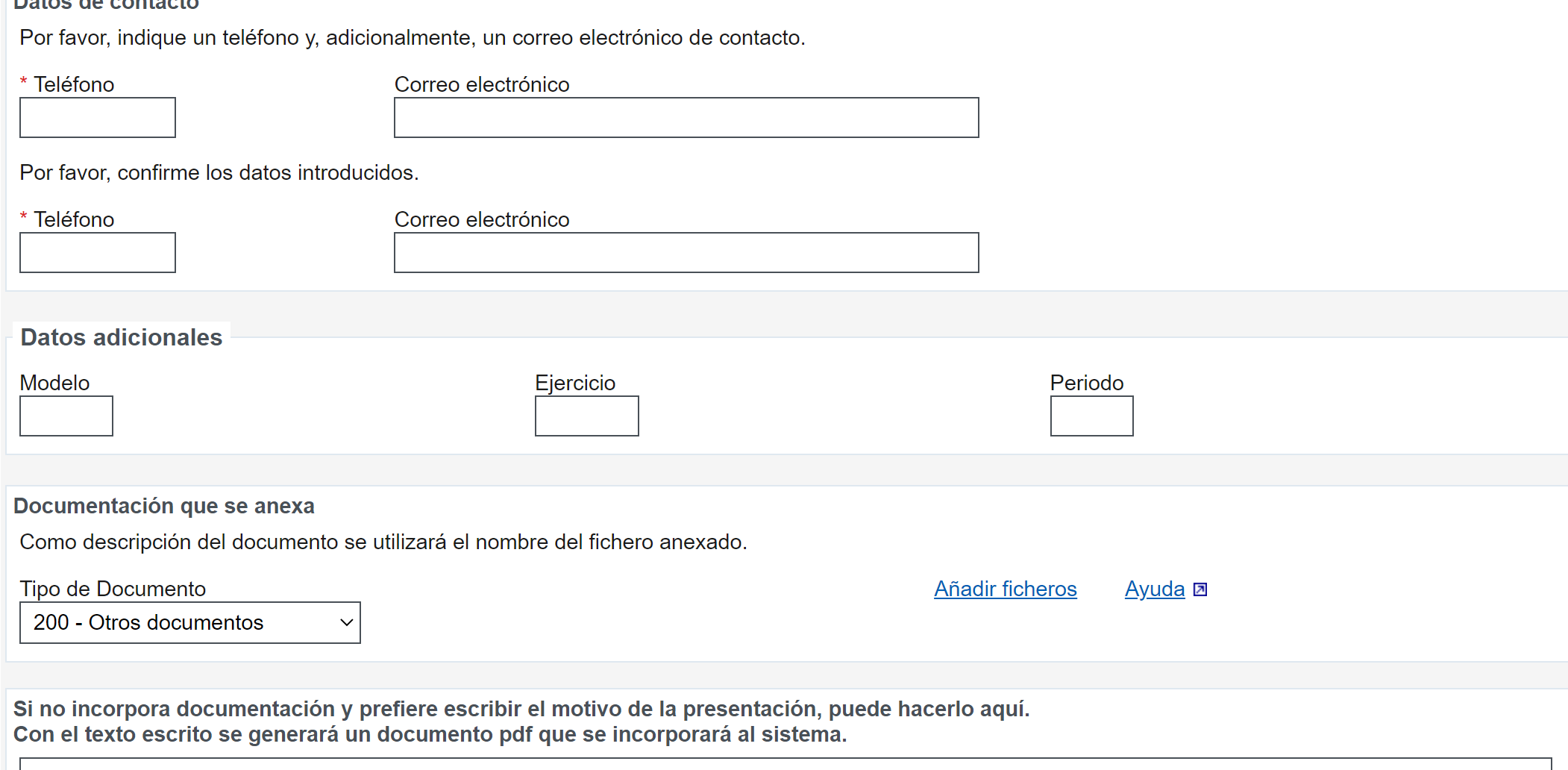Viewport: 1568px width, 770px height.
Task: Focus the first Teléfono input field
Action: click(98, 118)
